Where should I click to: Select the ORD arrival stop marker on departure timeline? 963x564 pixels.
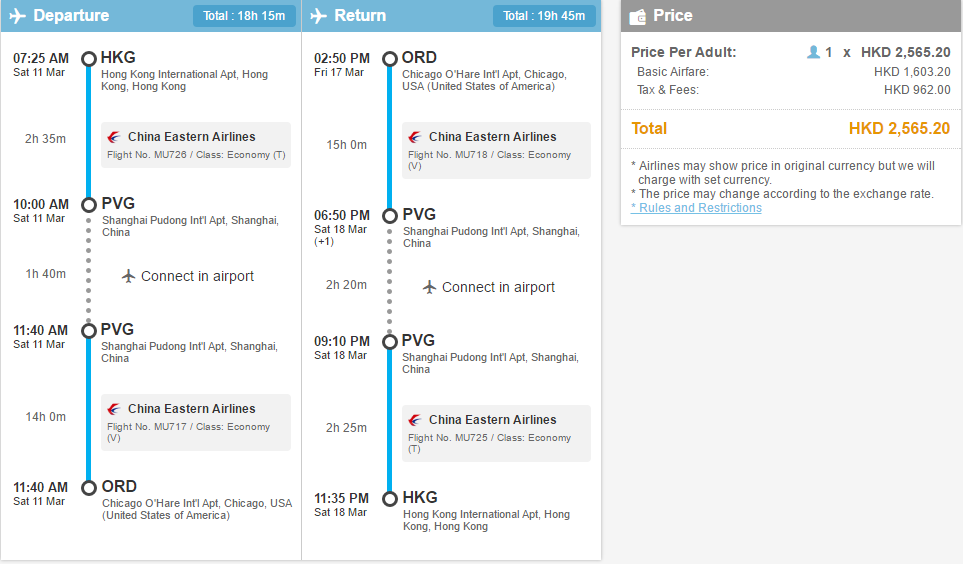pos(89,487)
